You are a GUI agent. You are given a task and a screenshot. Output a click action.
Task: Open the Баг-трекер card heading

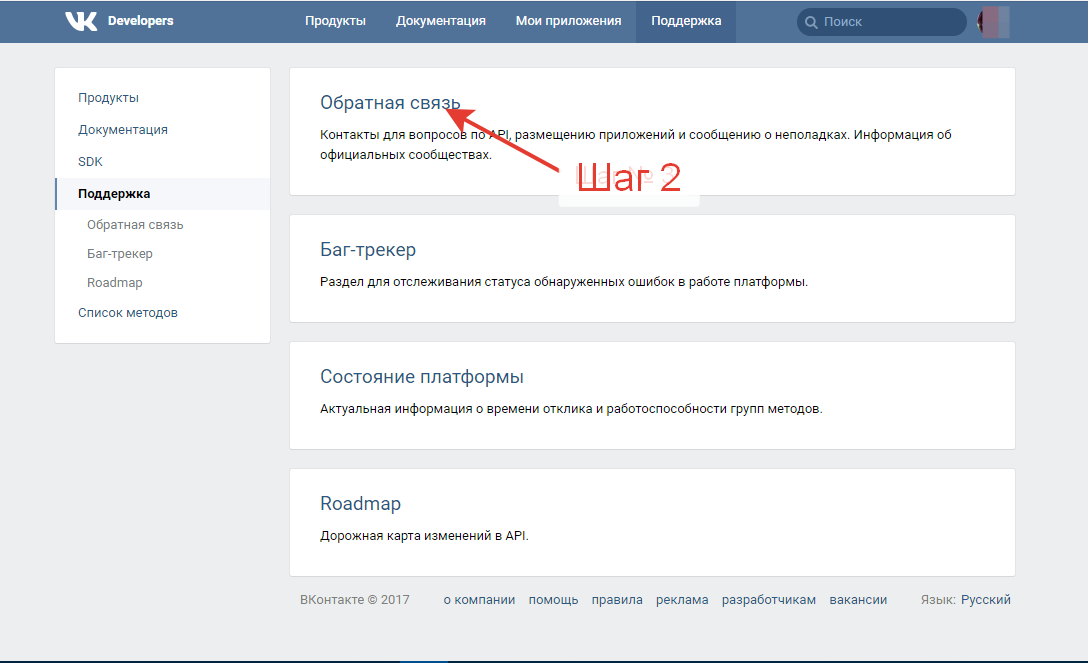368,250
